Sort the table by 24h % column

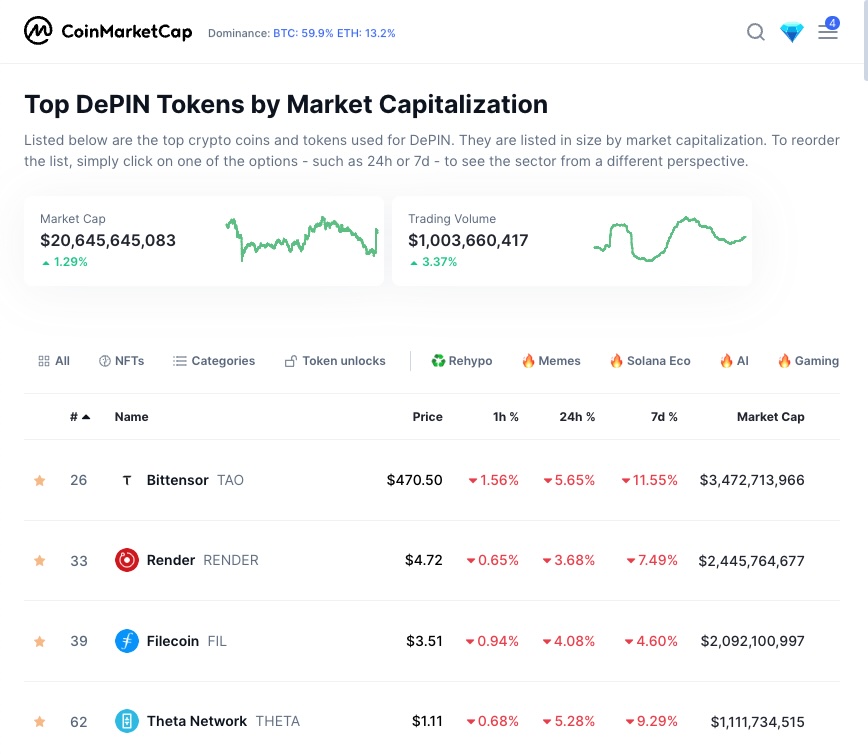577,417
